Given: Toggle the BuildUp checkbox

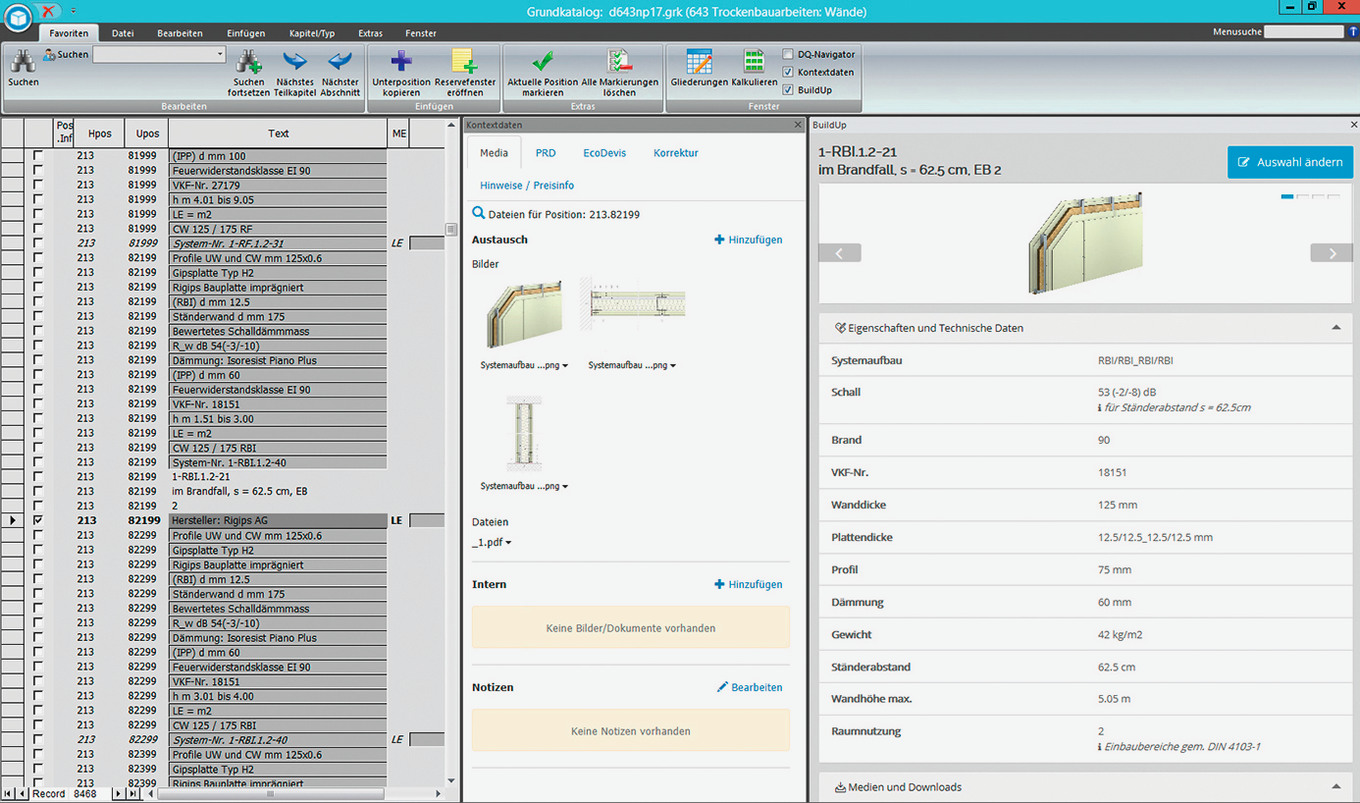Looking at the screenshot, I should (788, 90).
